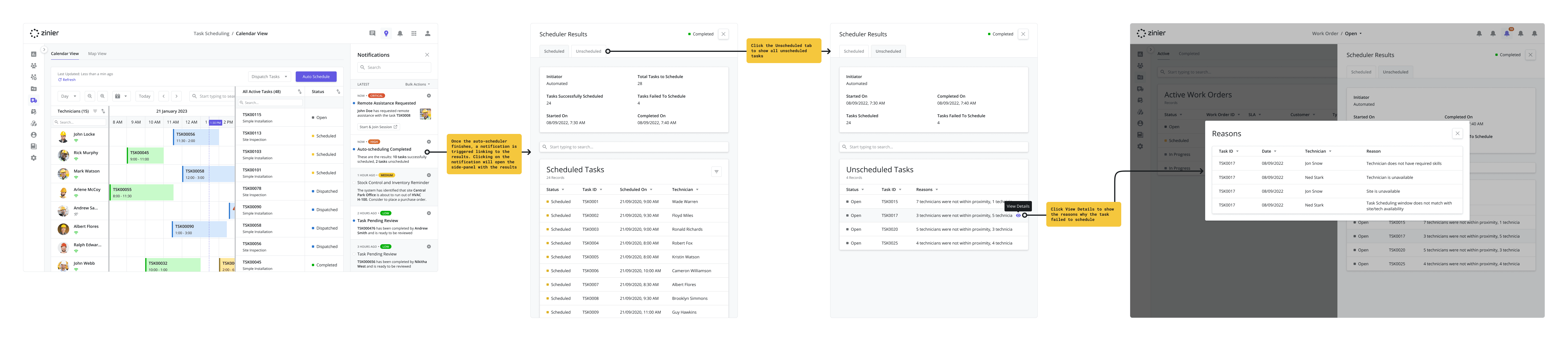This screenshot has height=341, width=1568.
Task: Go to previous day with left arrow
Action: click(164, 96)
